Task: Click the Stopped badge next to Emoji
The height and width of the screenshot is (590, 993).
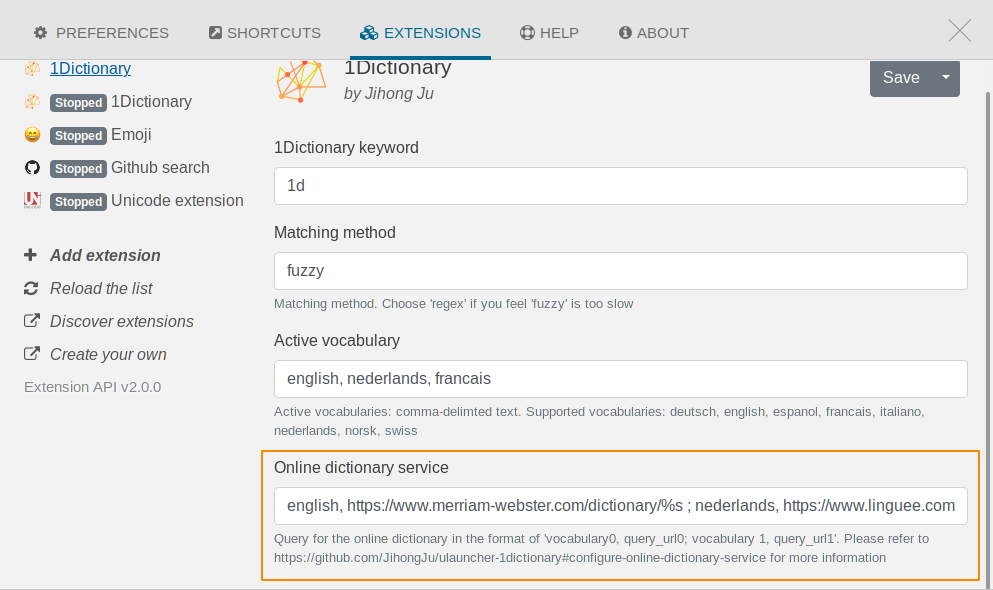Action: [x=79, y=135]
